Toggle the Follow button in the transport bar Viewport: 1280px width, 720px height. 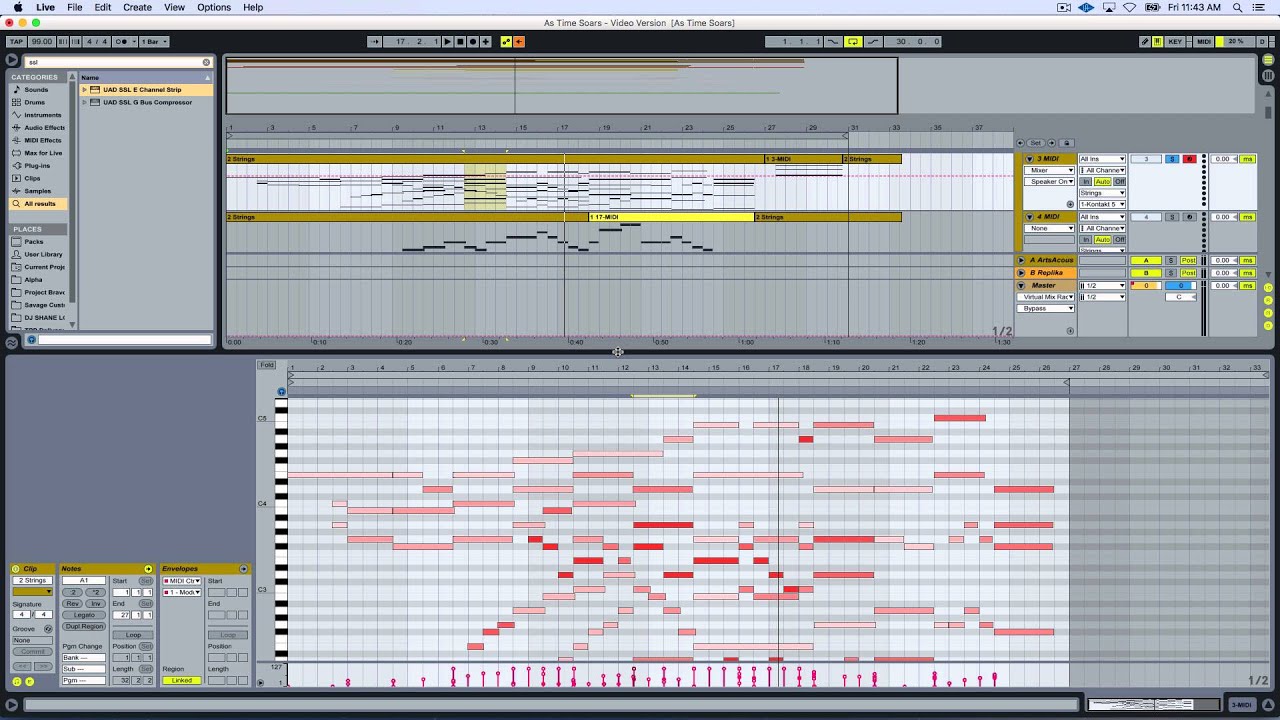coord(375,41)
